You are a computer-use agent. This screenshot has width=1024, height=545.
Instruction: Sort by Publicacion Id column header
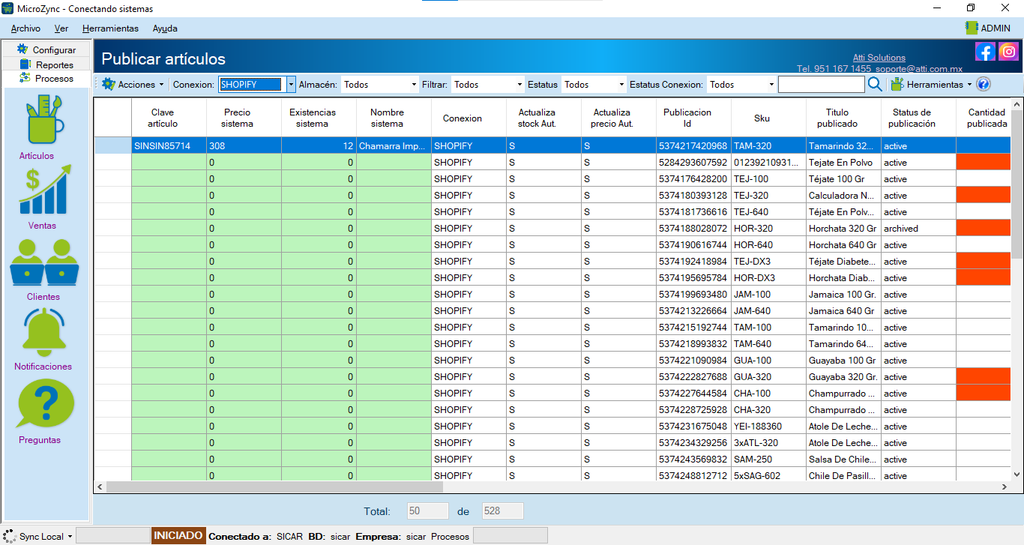click(x=694, y=118)
